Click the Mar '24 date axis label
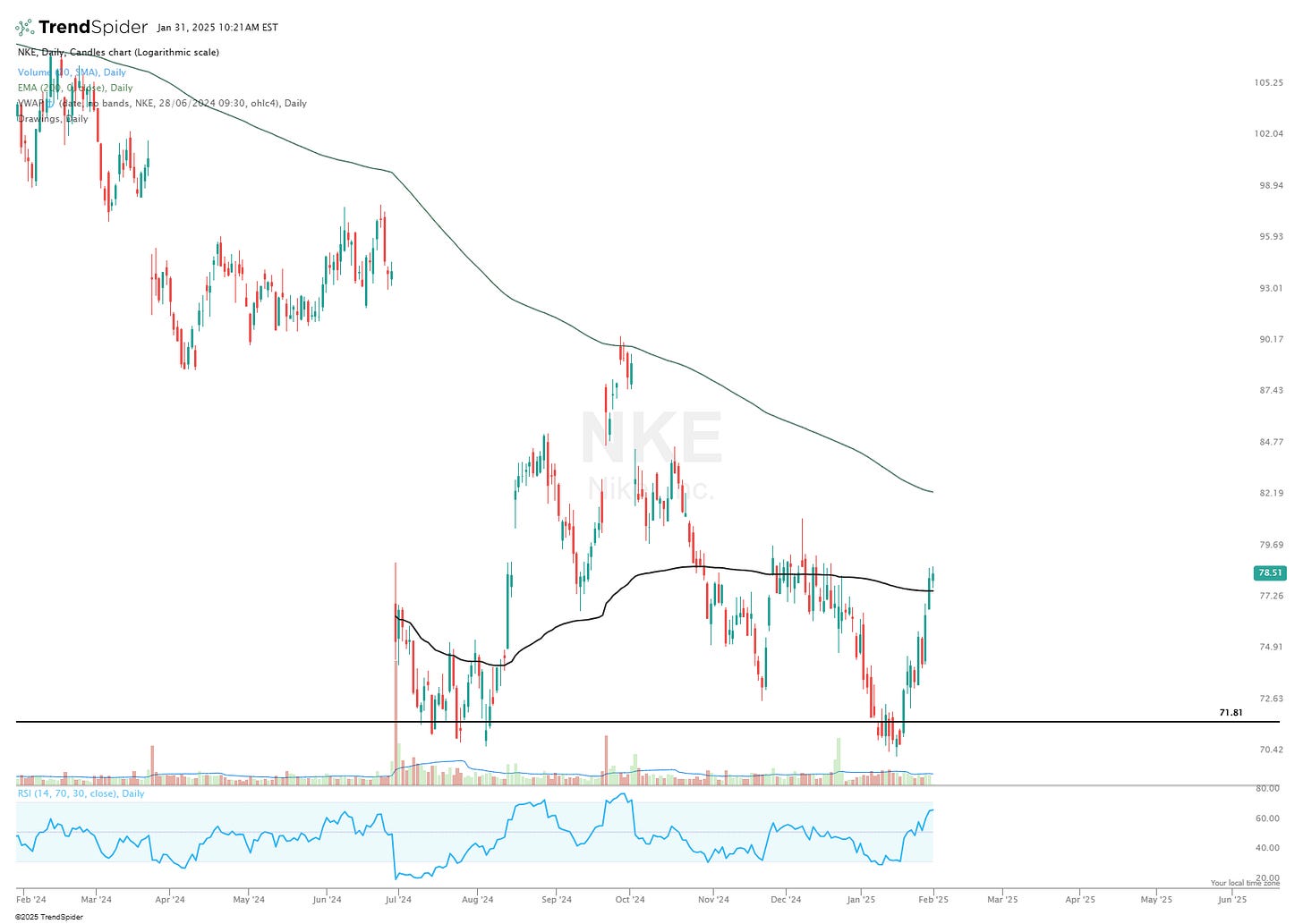 pyautogui.click(x=97, y=900)
